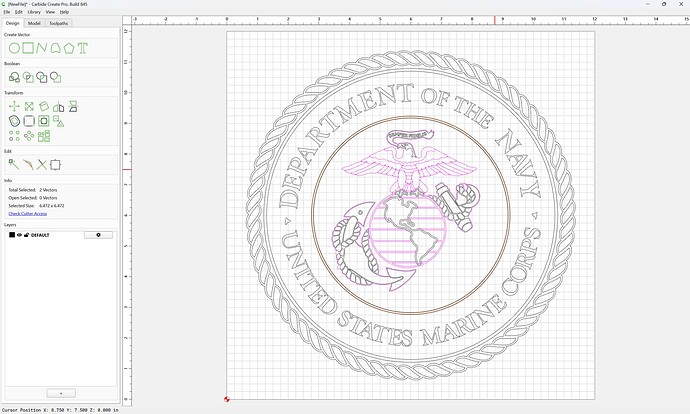Click the Delete X edit icon
The image size is (690, 414).
point(41,165)
